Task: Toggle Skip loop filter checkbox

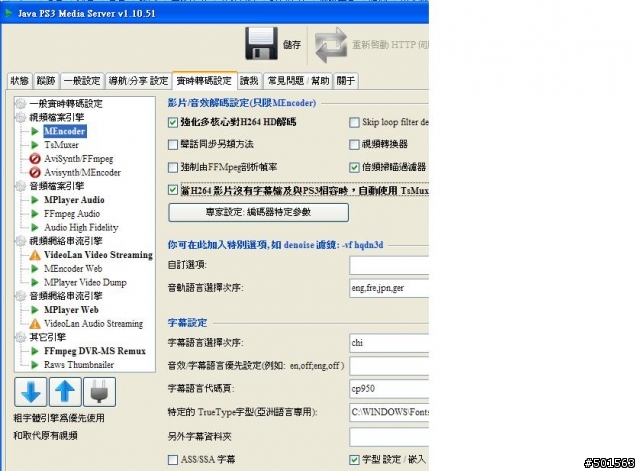Action: tap(354, 122)
